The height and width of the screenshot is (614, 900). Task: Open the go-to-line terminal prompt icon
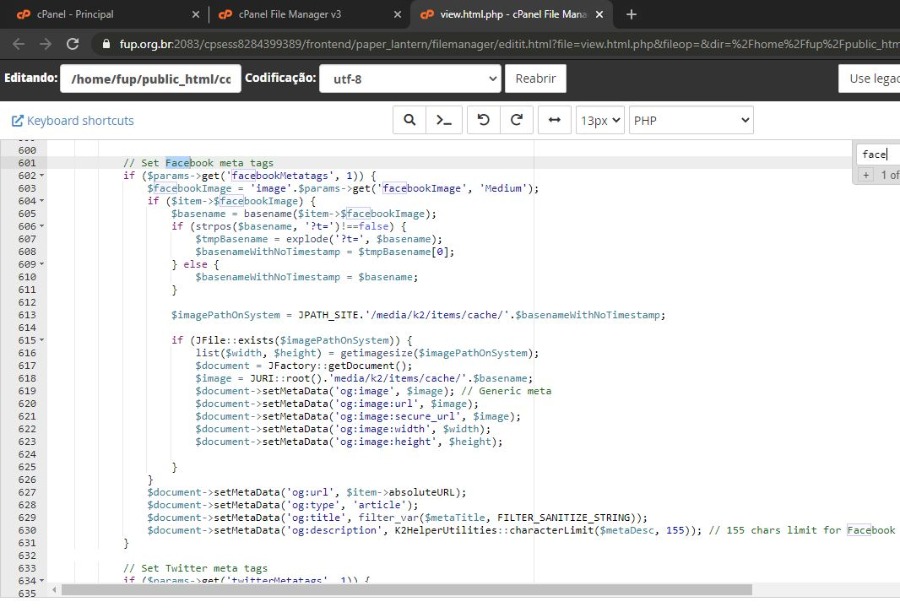[444, 120]
